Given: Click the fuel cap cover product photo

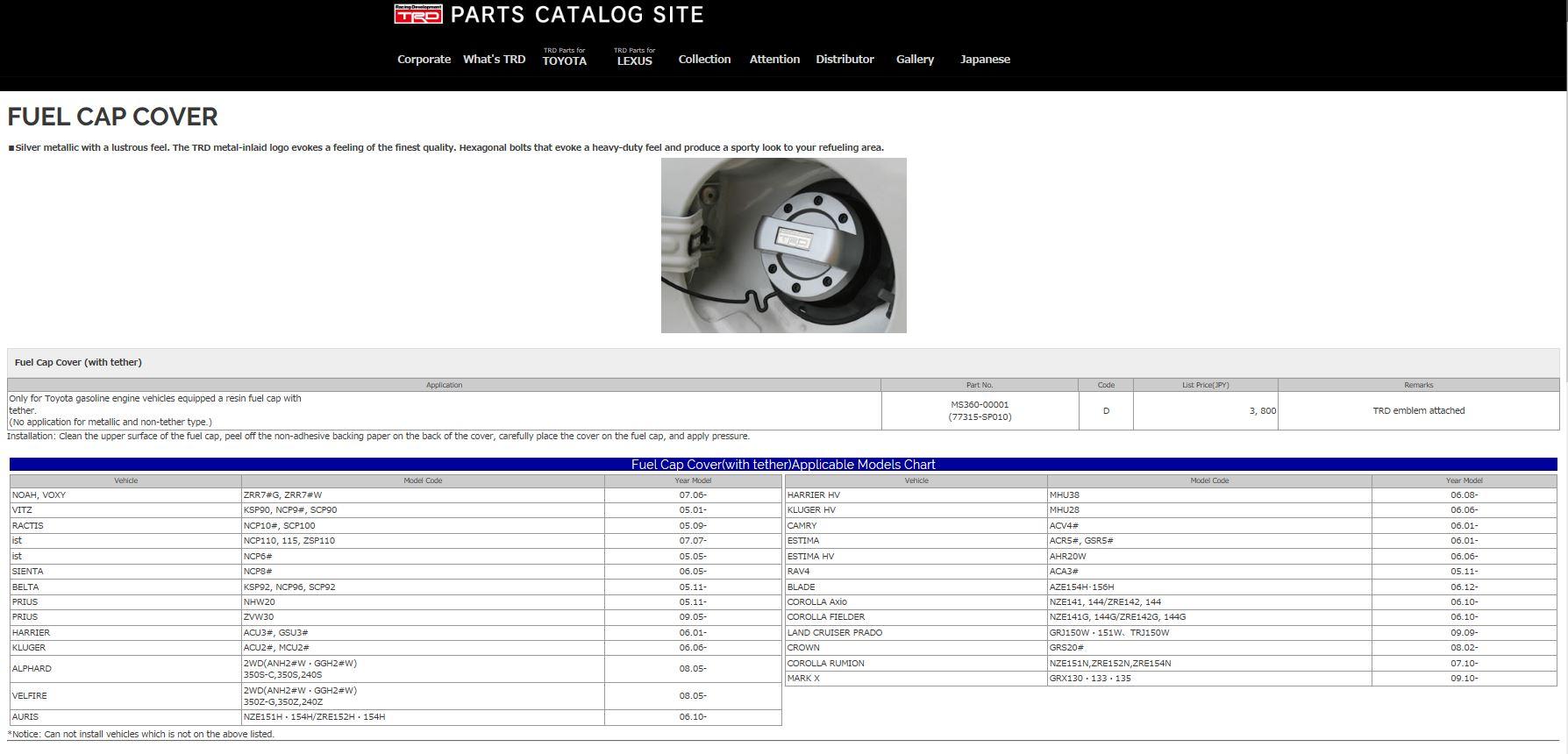Looking at the screenshot, I should pos(783,245).
